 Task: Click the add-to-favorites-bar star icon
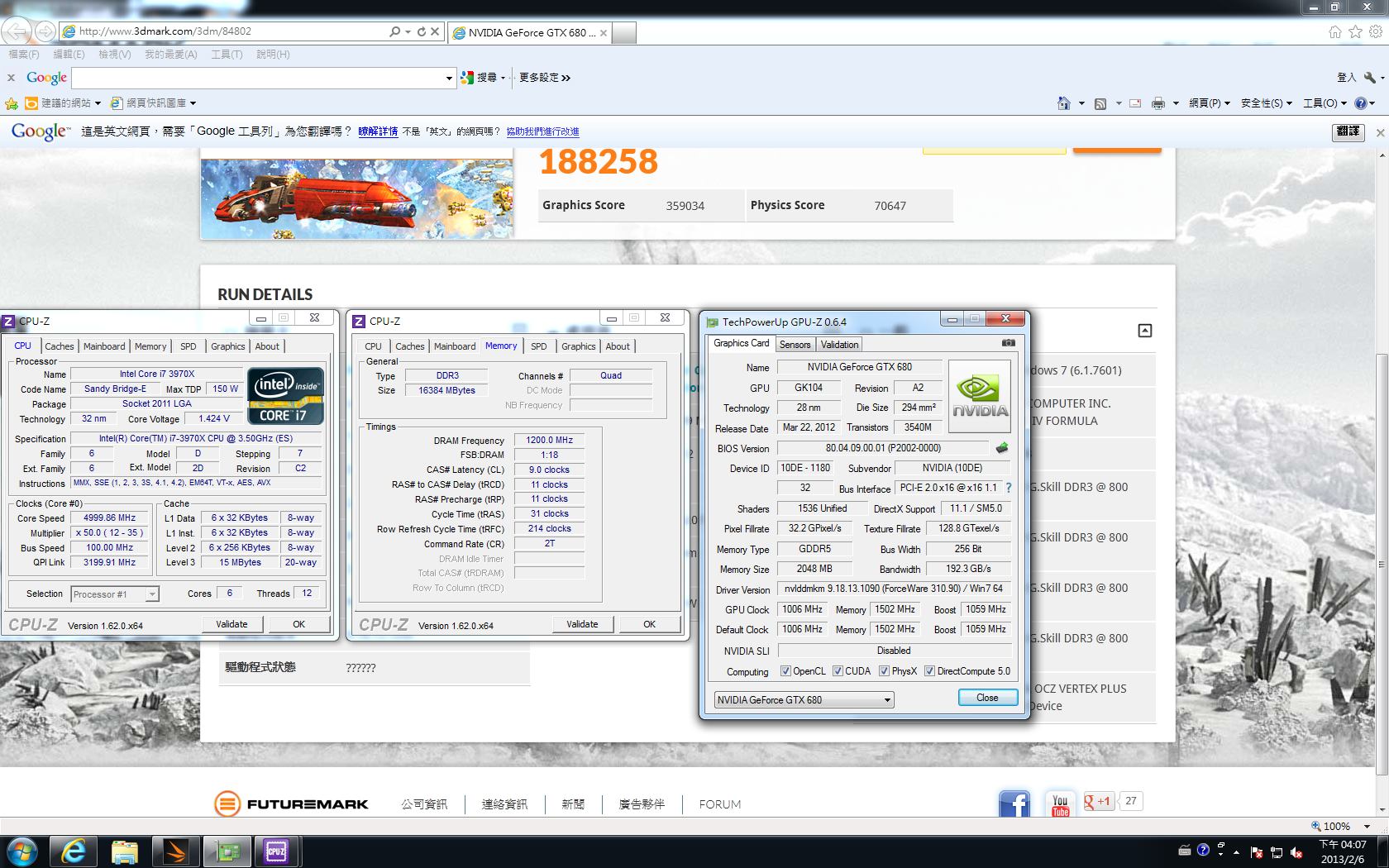click(12, 103)
